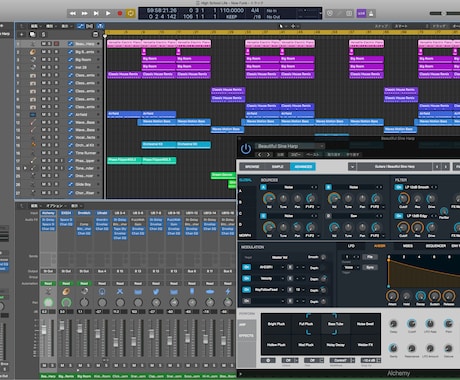460x380 pixels.
Task: Open the AHDSR modulation tab
Action: (x=380, y=246)
